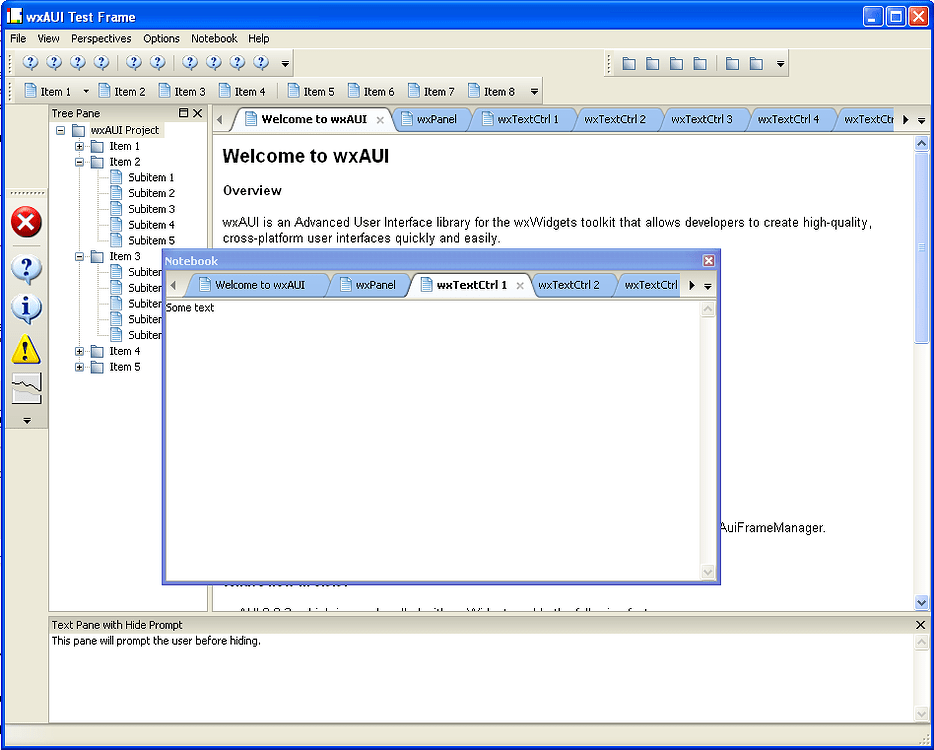Click the main page scrollbar up arrow
This screenshot has width=934, height=750.
point(921,143)
